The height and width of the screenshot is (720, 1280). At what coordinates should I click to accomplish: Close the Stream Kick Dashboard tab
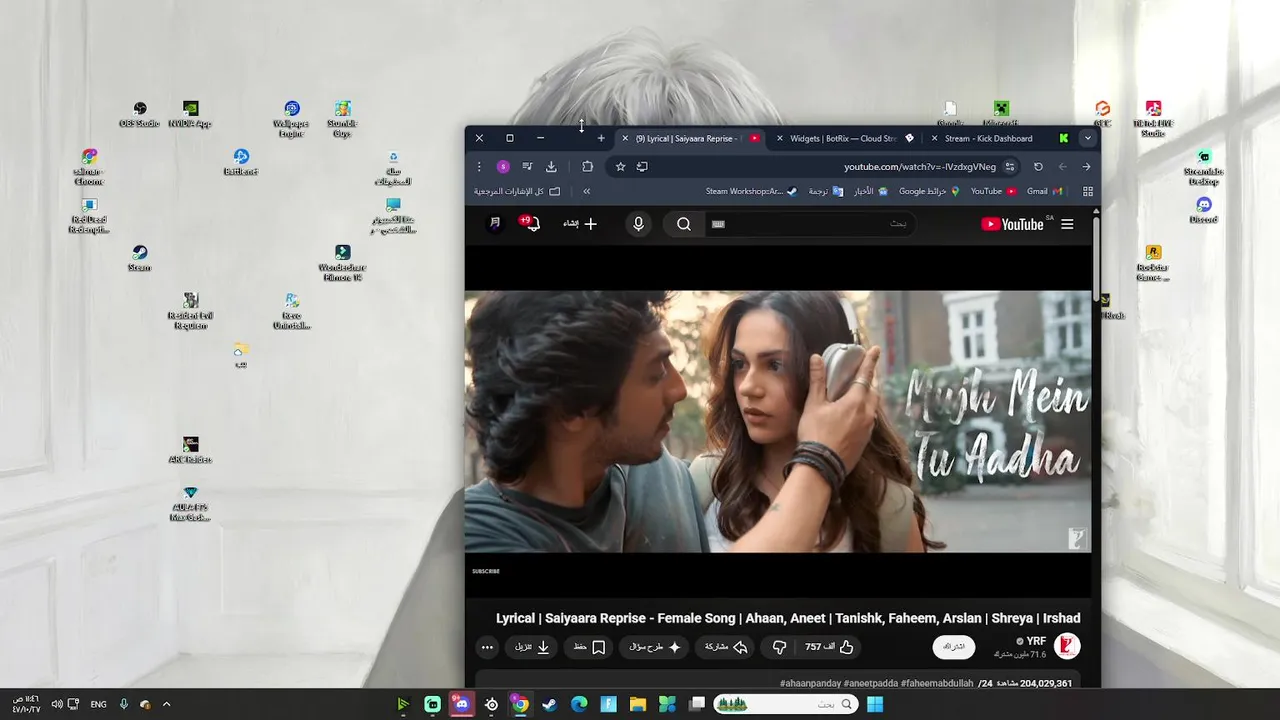click(935, 138)
